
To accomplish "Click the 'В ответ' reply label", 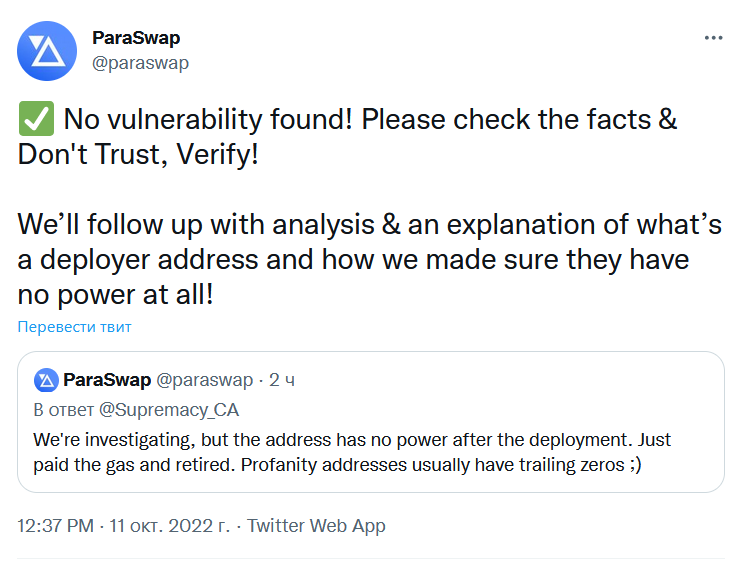I will pos(64,410).
